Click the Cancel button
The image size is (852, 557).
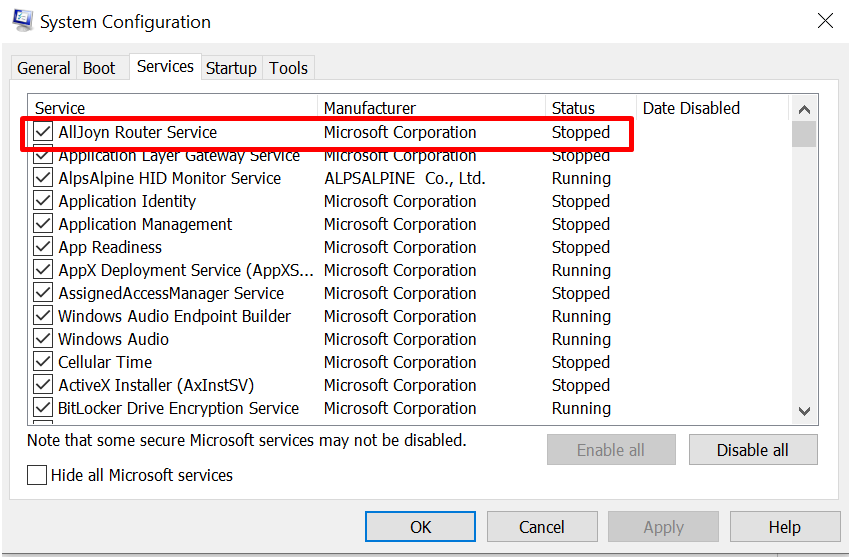[542, 527]
